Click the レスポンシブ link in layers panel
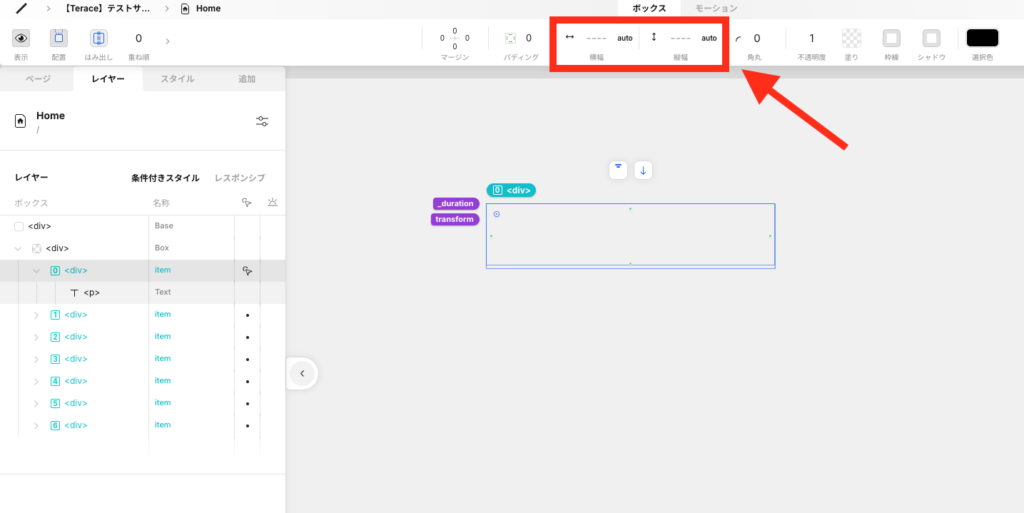 [x=239, y=178]
